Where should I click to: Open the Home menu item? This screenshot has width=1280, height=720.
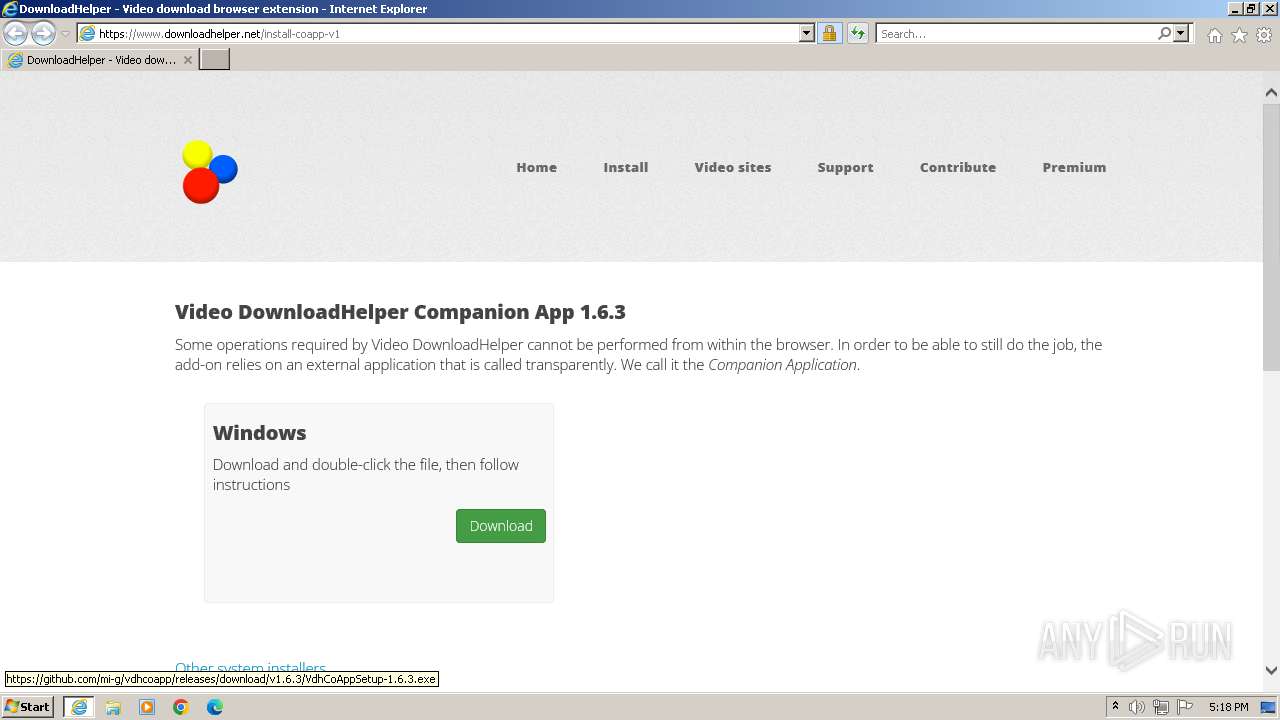point(536,167)
